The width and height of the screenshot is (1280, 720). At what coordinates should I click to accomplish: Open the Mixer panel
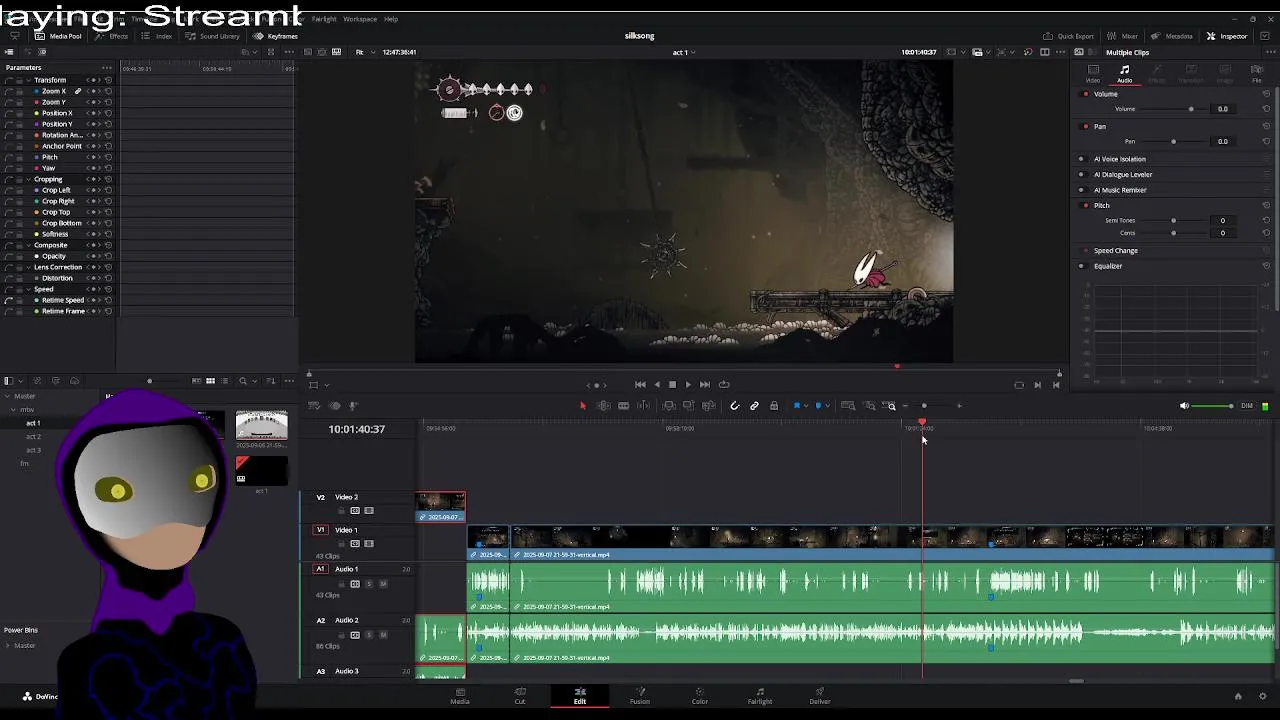click(1122, 36)
